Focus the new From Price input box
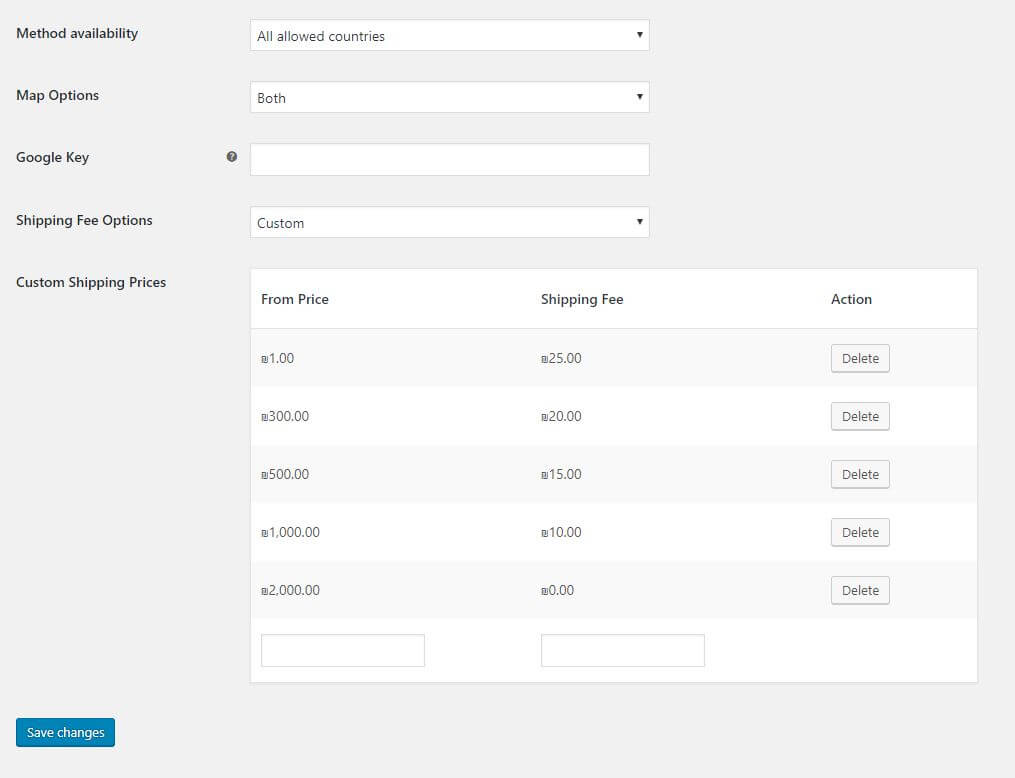The image size is (1015, 778). 342,650
